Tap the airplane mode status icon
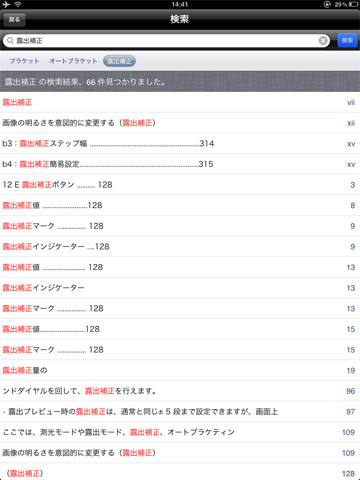 point(6,4)
